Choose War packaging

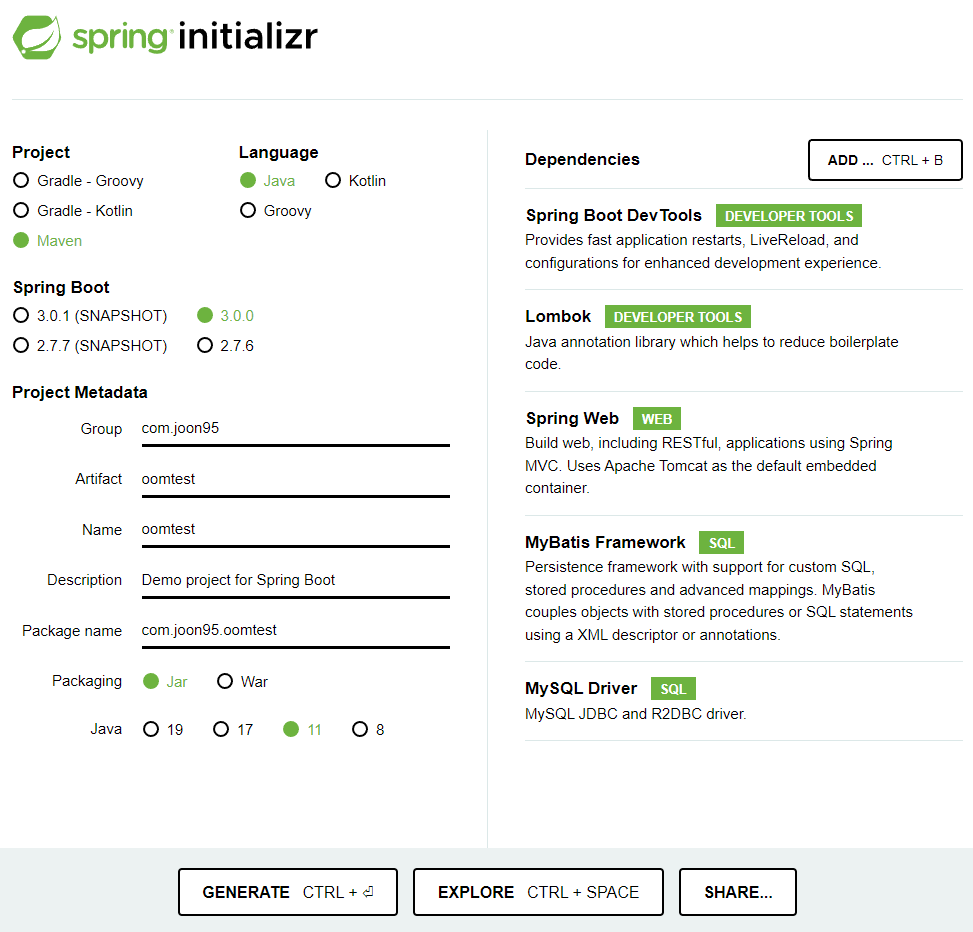pos(243,681)
